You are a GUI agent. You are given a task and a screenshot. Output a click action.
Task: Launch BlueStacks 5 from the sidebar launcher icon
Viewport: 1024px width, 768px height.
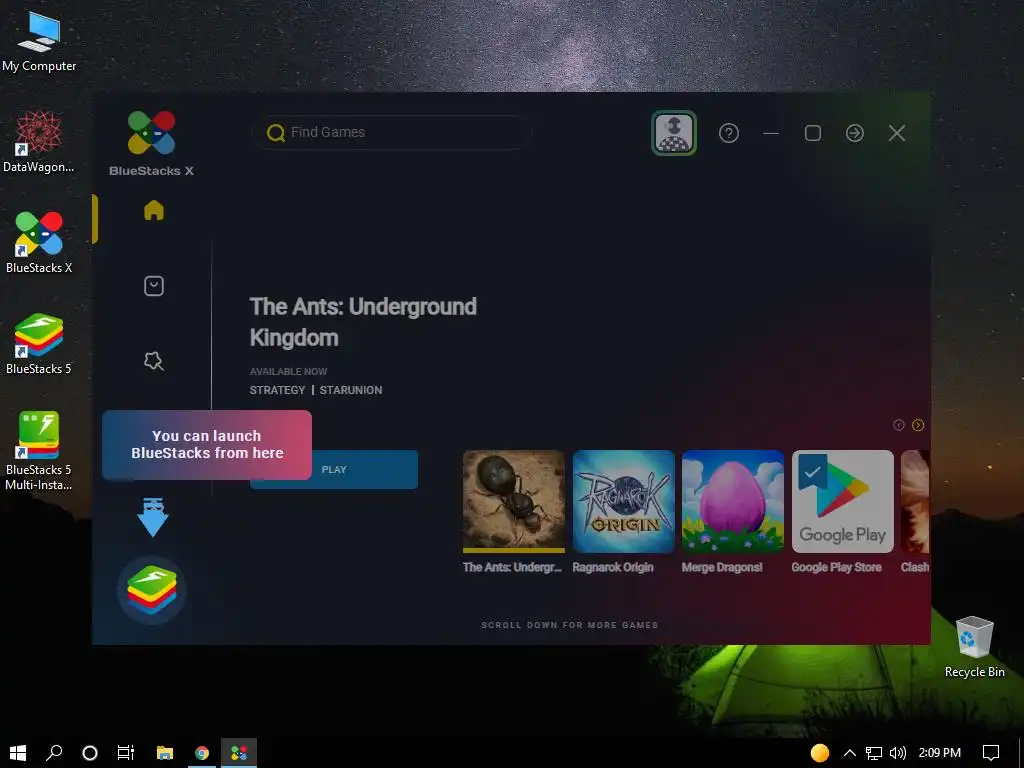click(152, 590)
